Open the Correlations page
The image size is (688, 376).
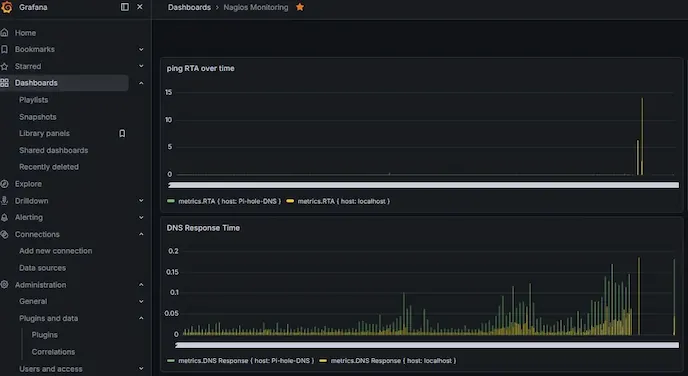53,352
